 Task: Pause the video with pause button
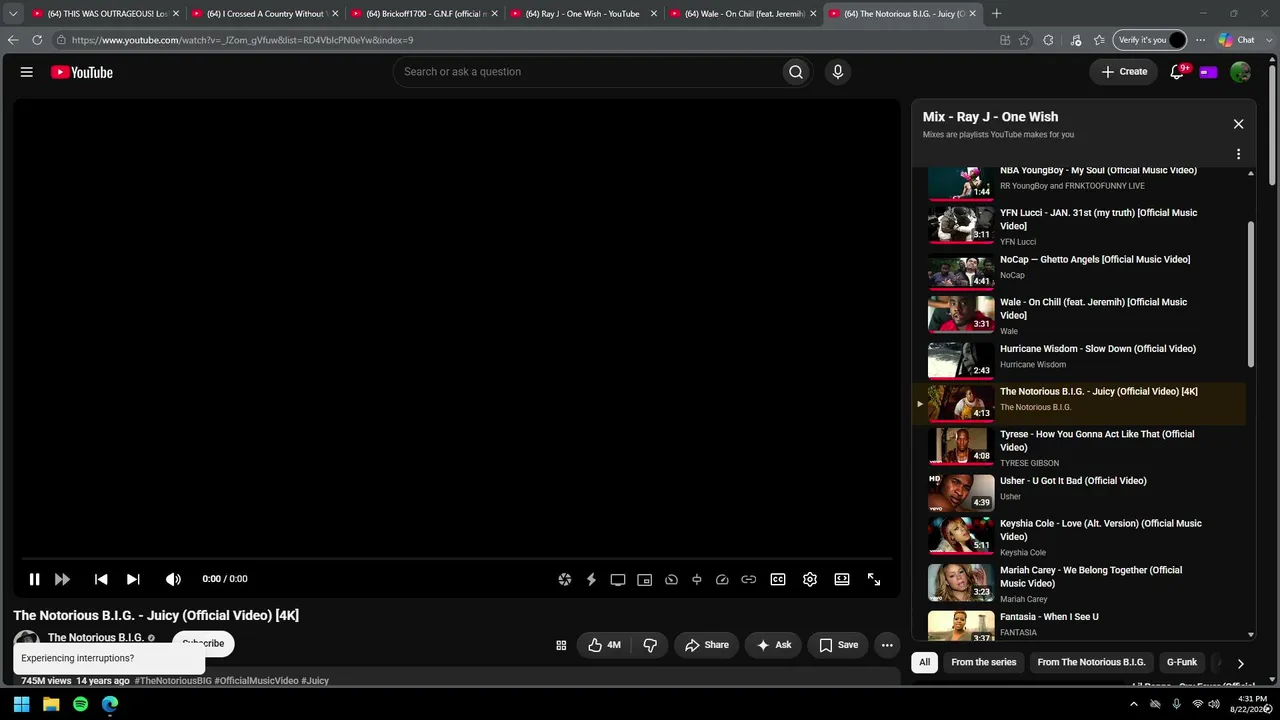(34, 579)
